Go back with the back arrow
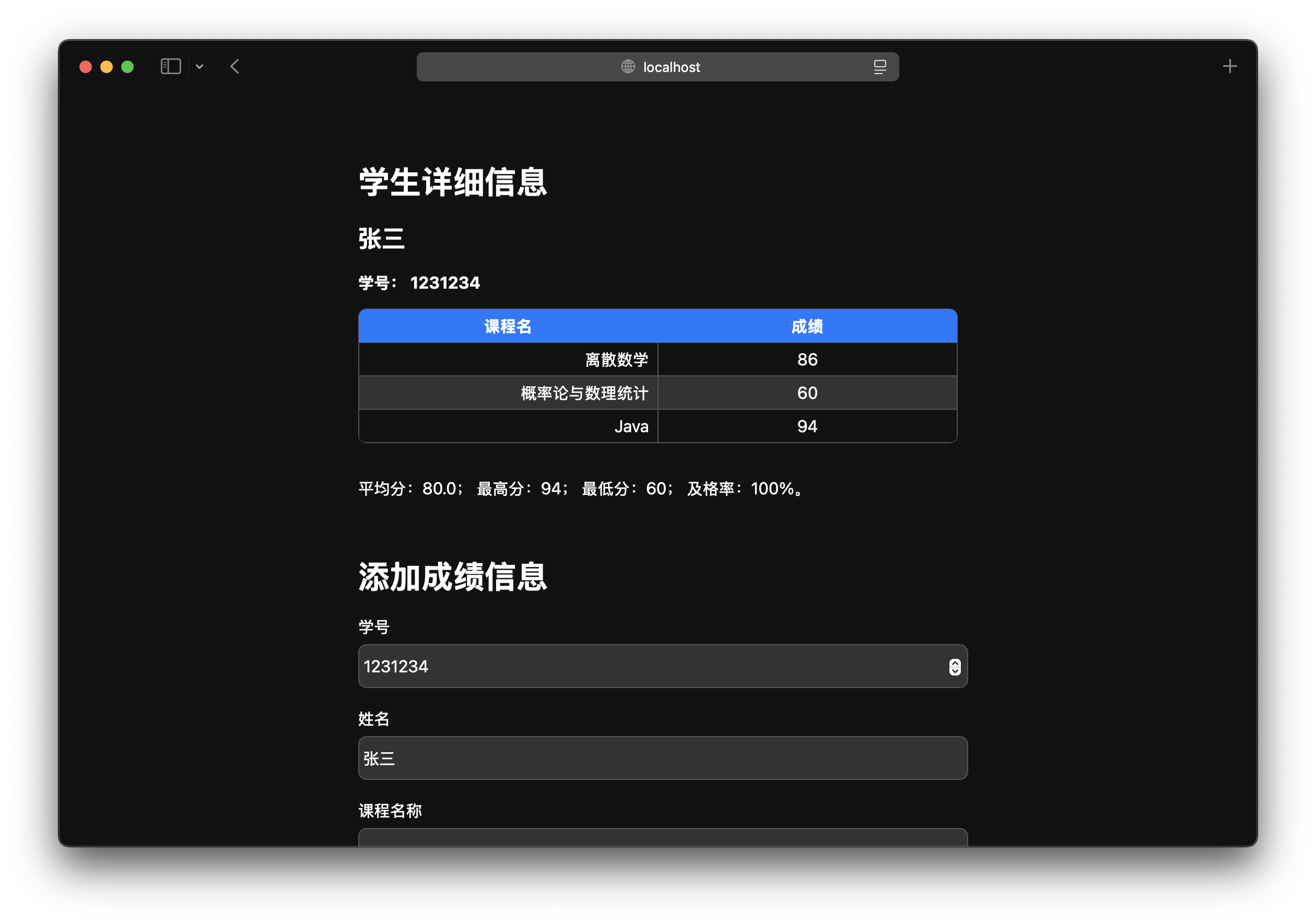This screenshot has height=924, width=1316. coord(235,66)
